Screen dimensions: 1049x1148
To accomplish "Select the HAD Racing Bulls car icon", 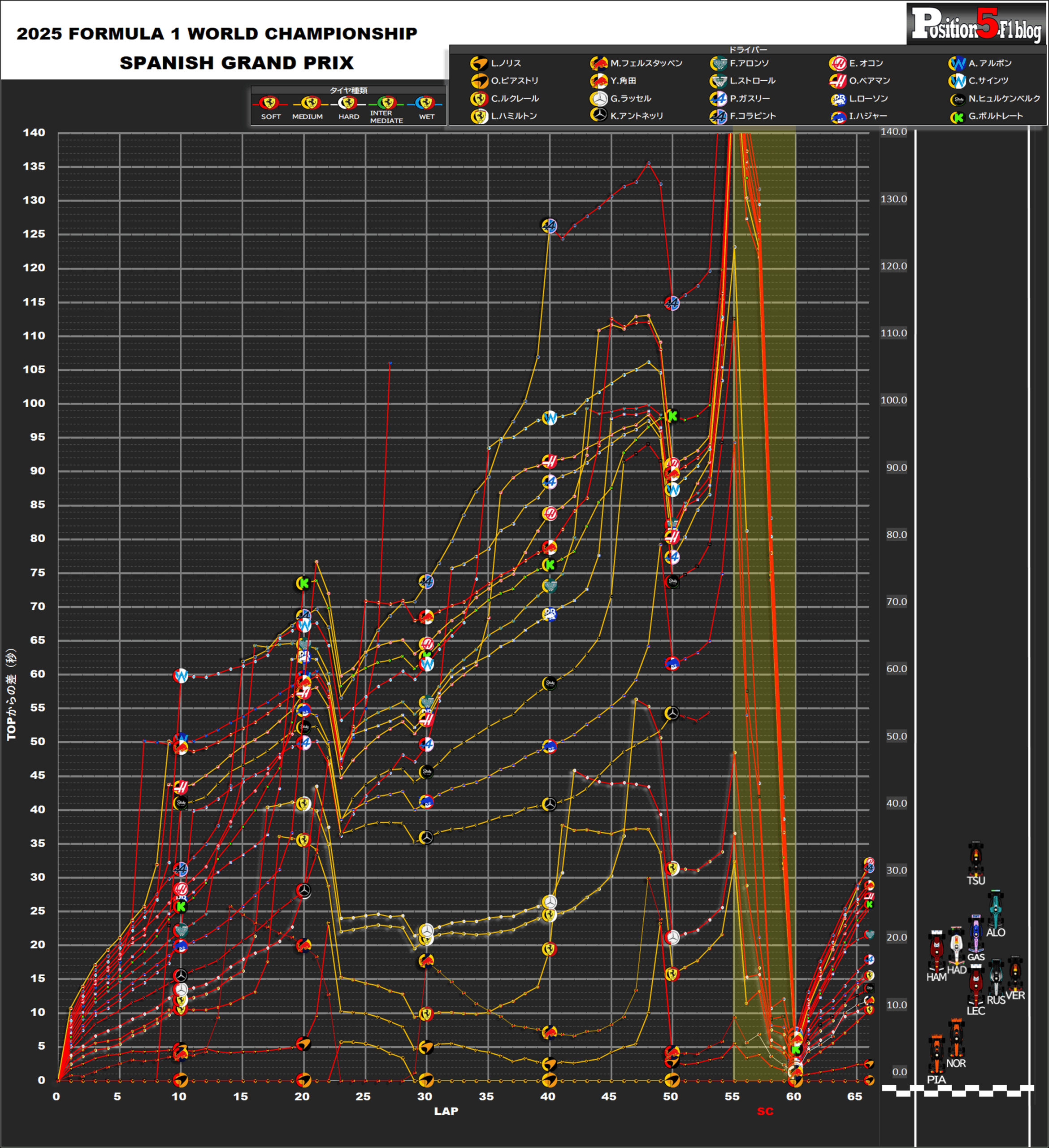I will click(957, 946).
